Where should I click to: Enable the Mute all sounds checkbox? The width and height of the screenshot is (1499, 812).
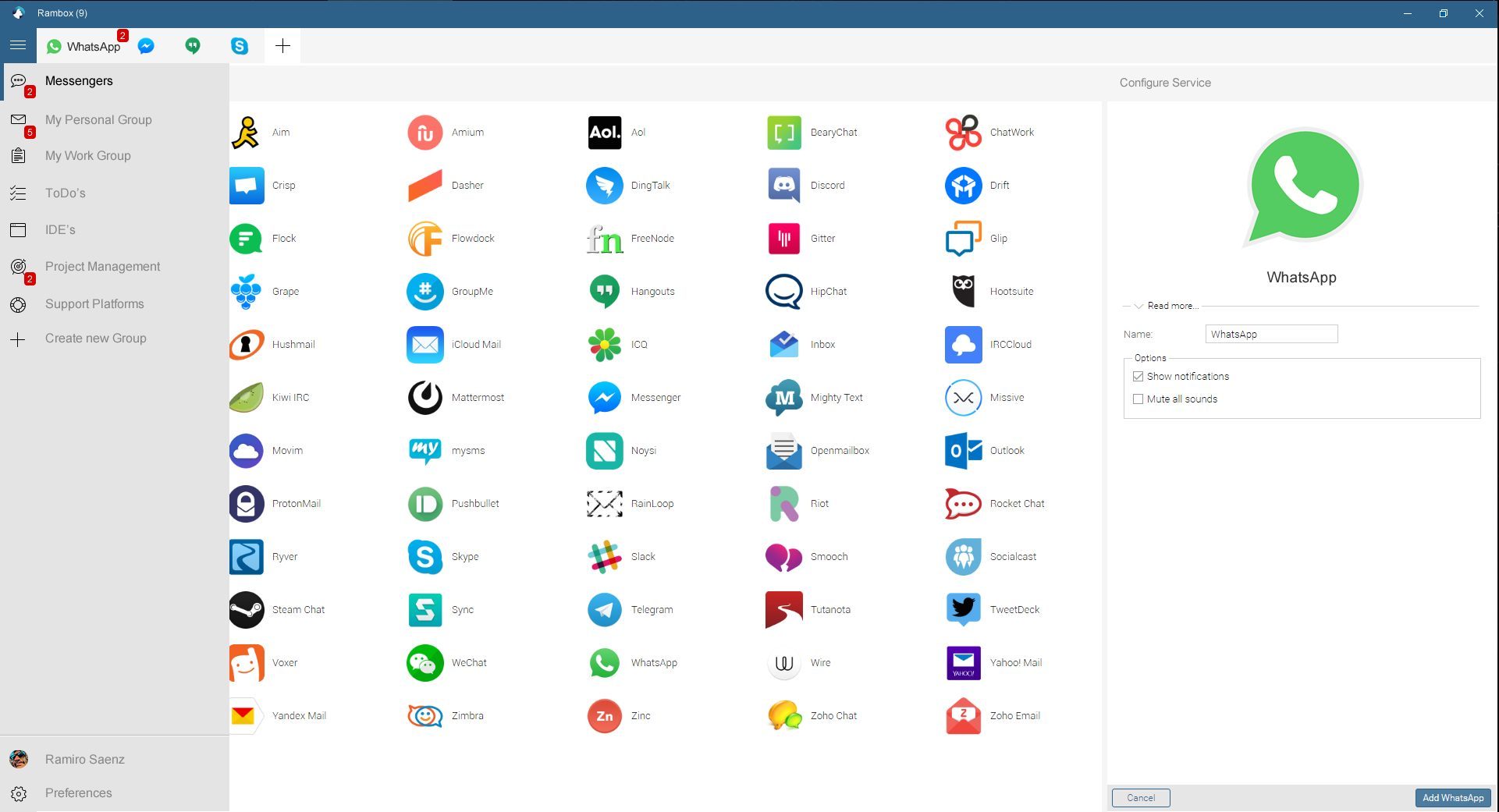tap(1138, 399)
